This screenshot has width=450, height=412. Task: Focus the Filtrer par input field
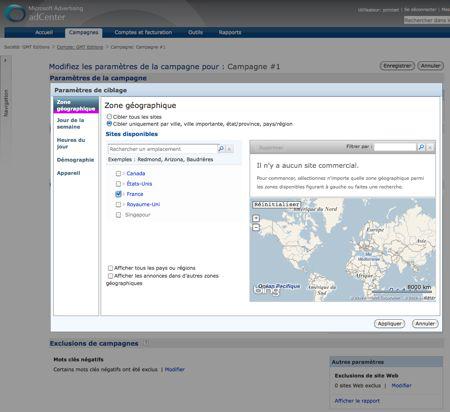click(x=395, y=147)
